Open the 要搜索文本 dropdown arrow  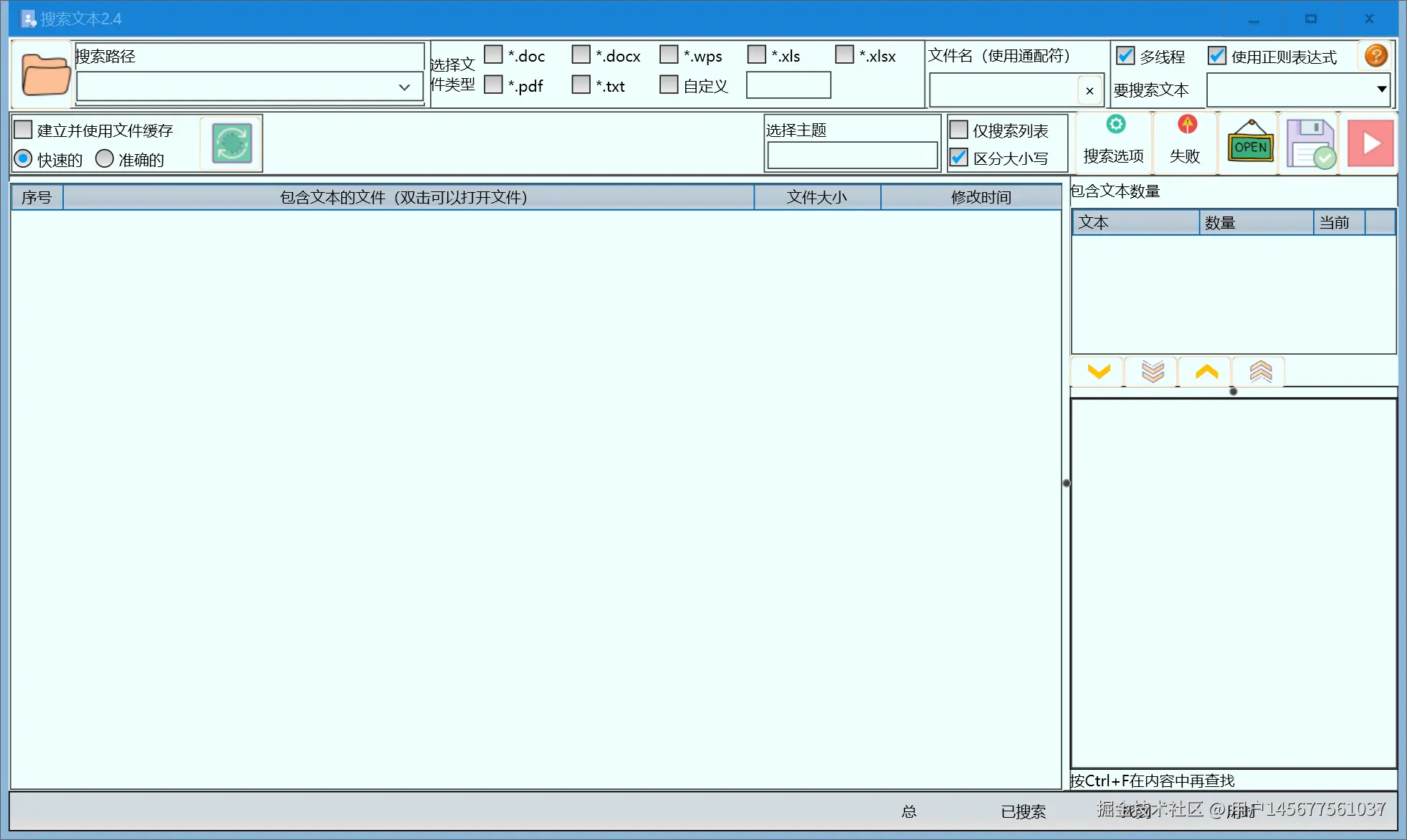coord(1380,90)
